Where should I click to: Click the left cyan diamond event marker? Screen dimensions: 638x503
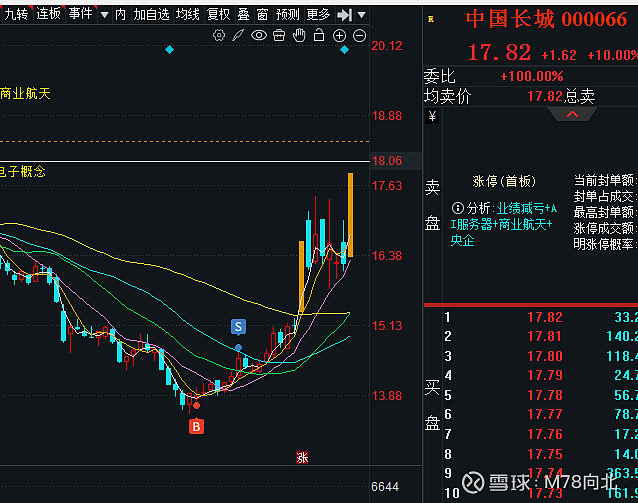pos(170,50)
